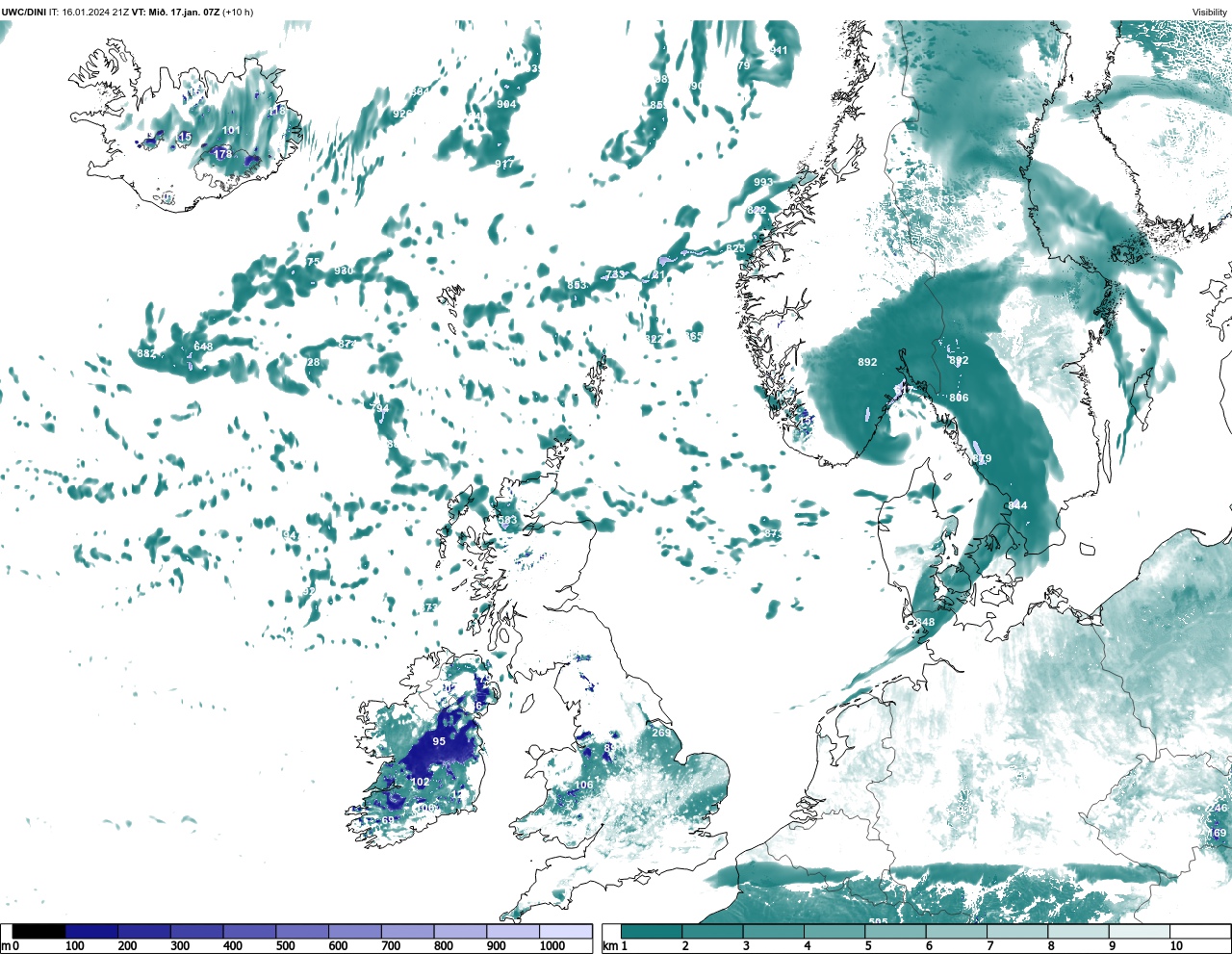Click the '95' value over Ireland
This screenshot has height=954, width=1232.
pos(439,741)
